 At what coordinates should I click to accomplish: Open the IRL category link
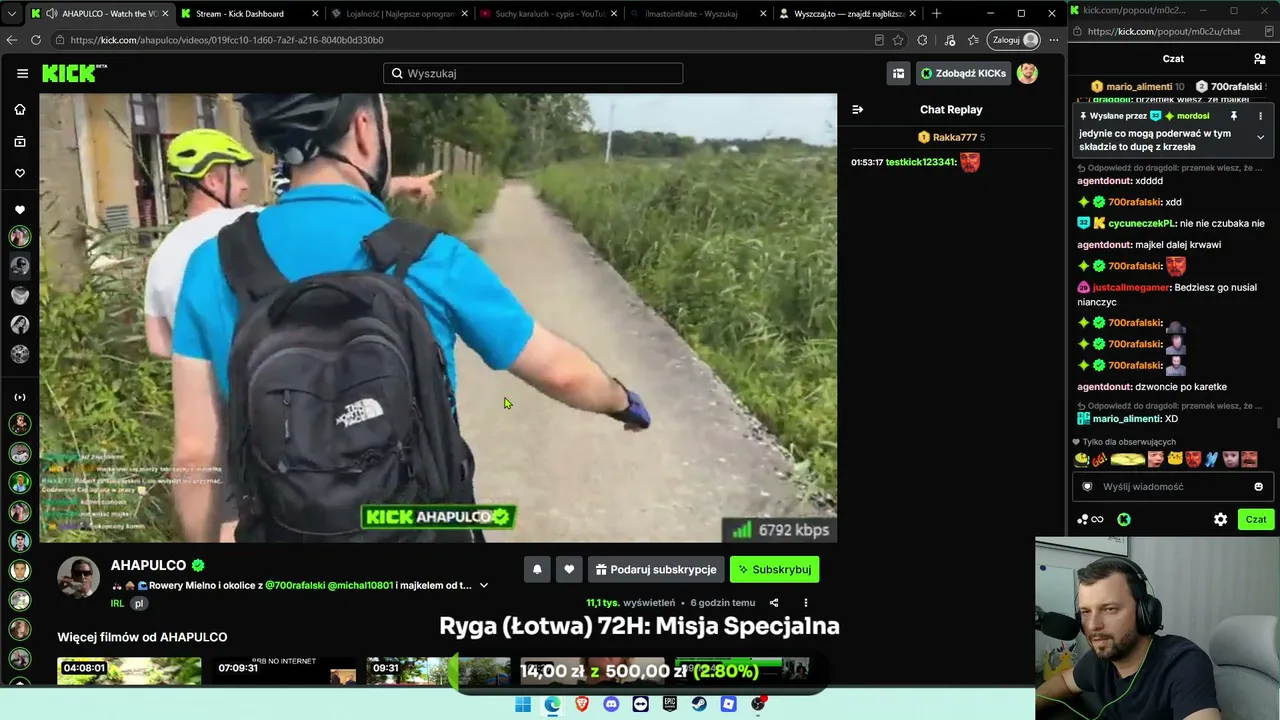117,604
